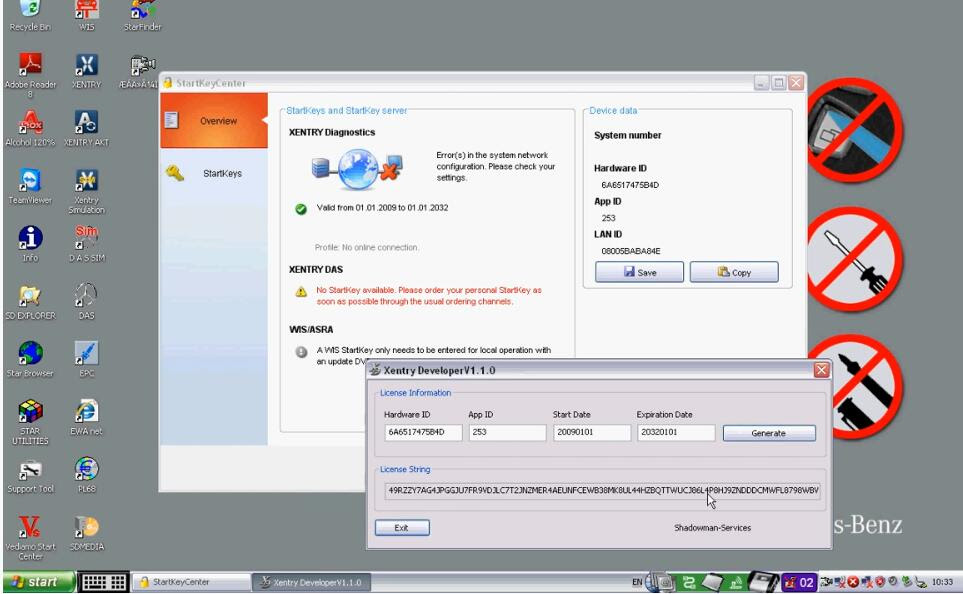Click the yellow warning icon under XENTRY DAS

(301, 292)
